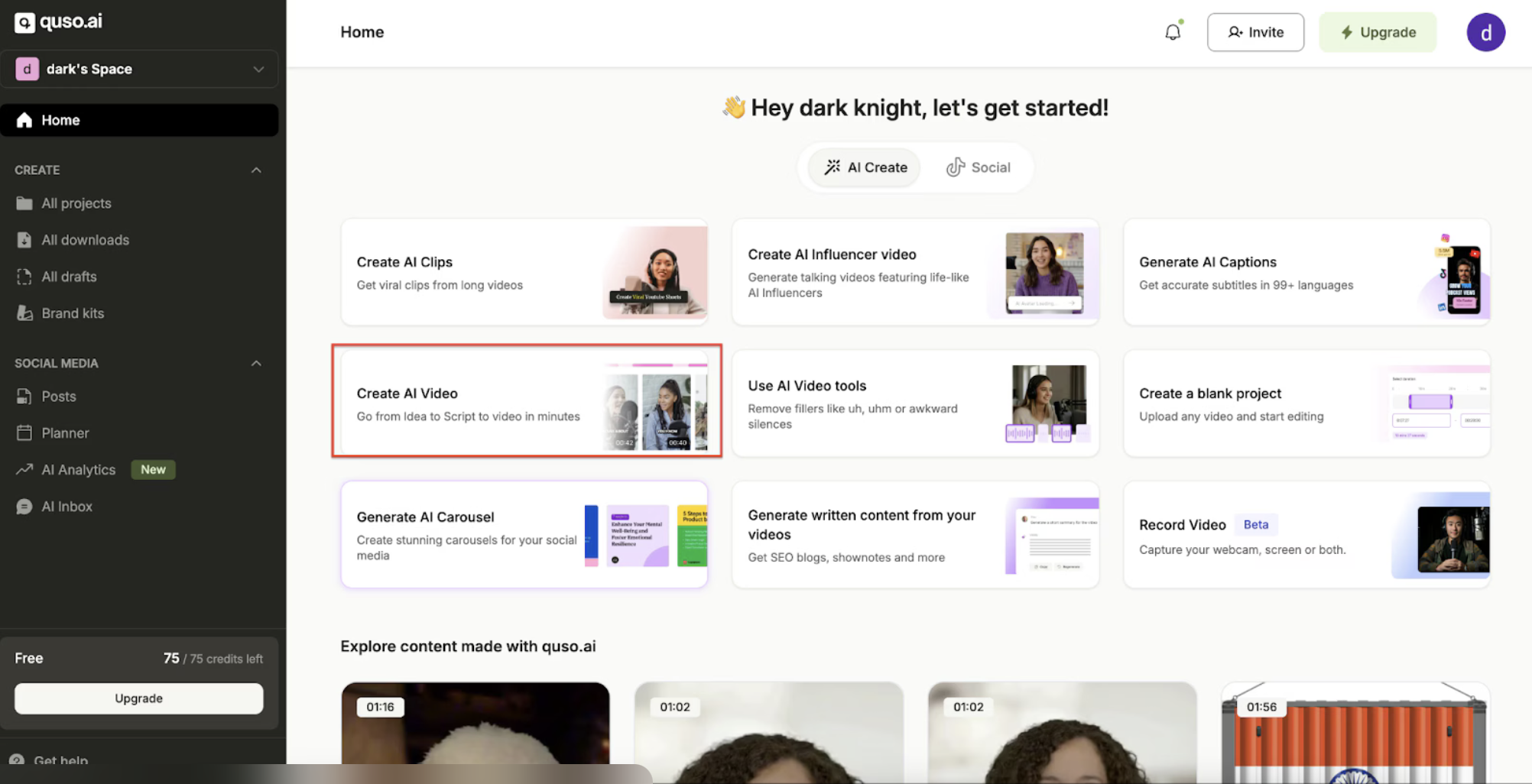Image resolution: width=1532 pixels, height=784 pixels.
Task: Collapse the SOCIAL MEDIA section chevron
Action: click(256, 363)
